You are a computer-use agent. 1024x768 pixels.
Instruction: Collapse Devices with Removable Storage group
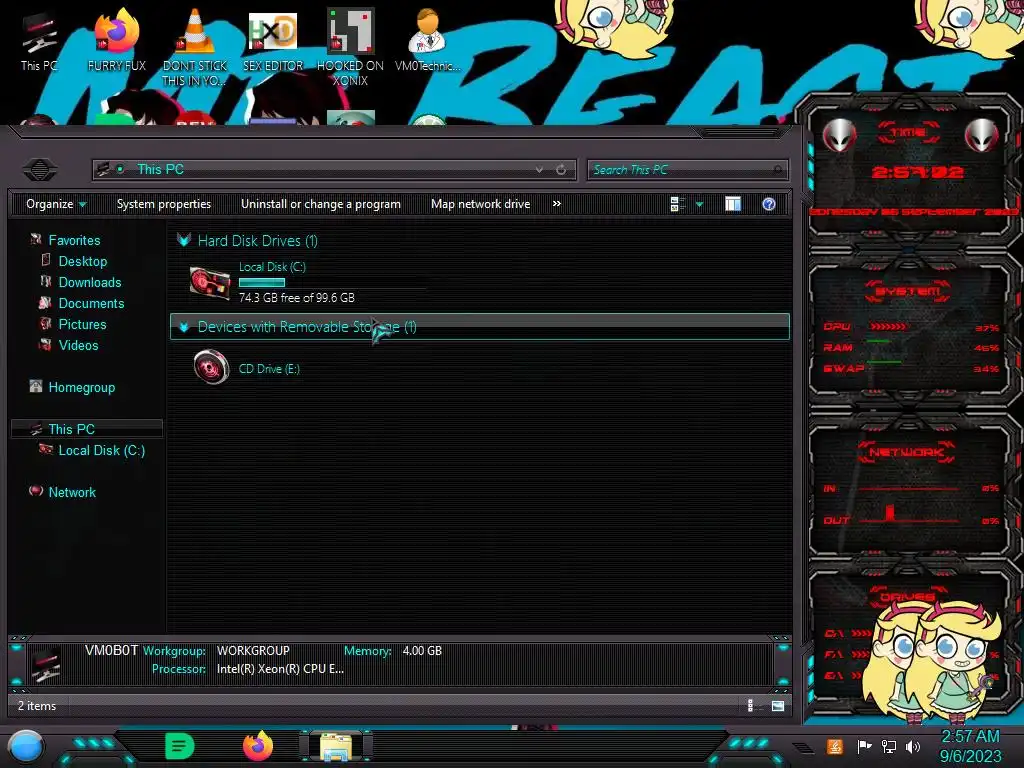[184, 327]
